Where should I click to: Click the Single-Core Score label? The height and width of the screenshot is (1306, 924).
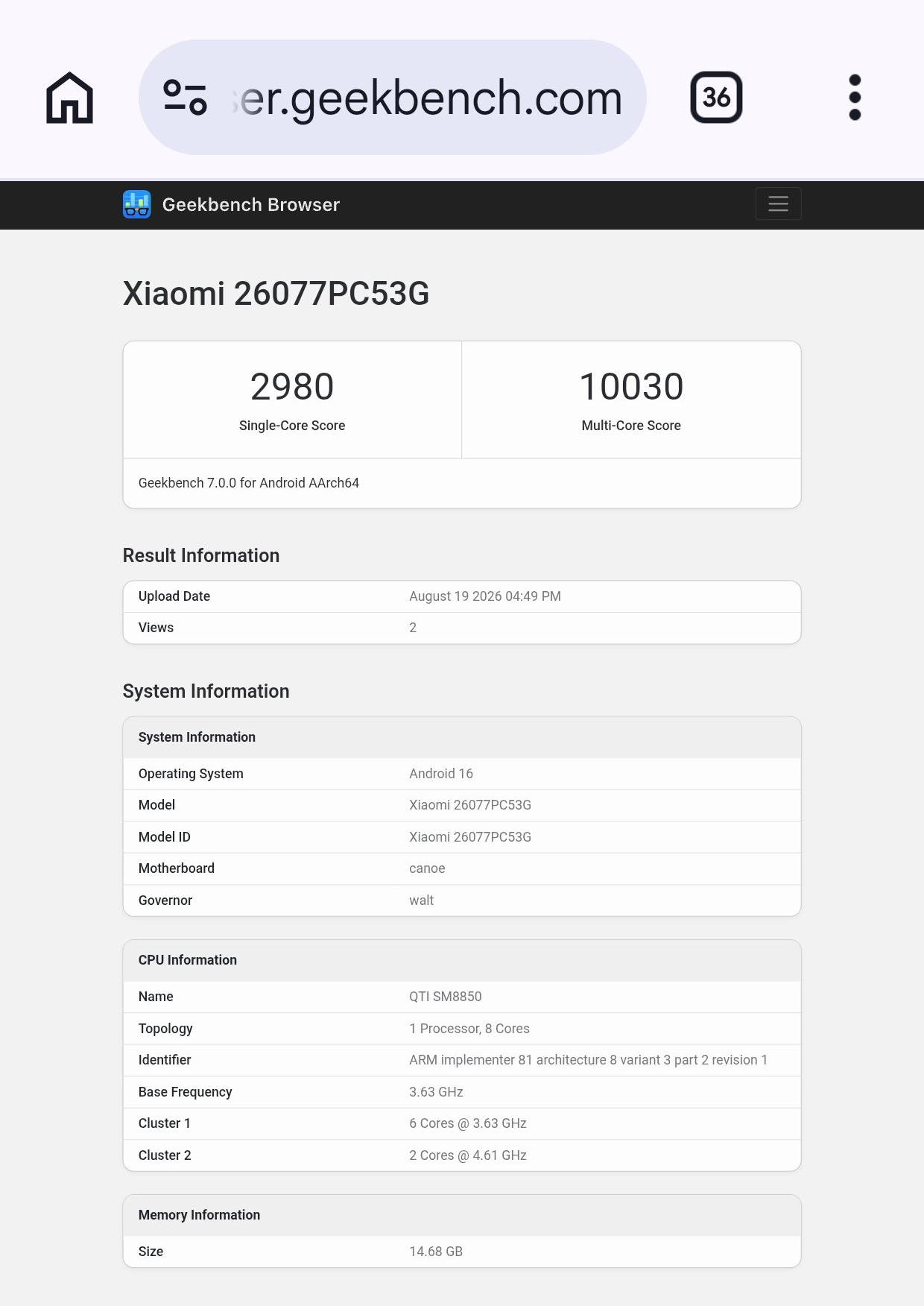pyautogui.click(x=292, y=426)
